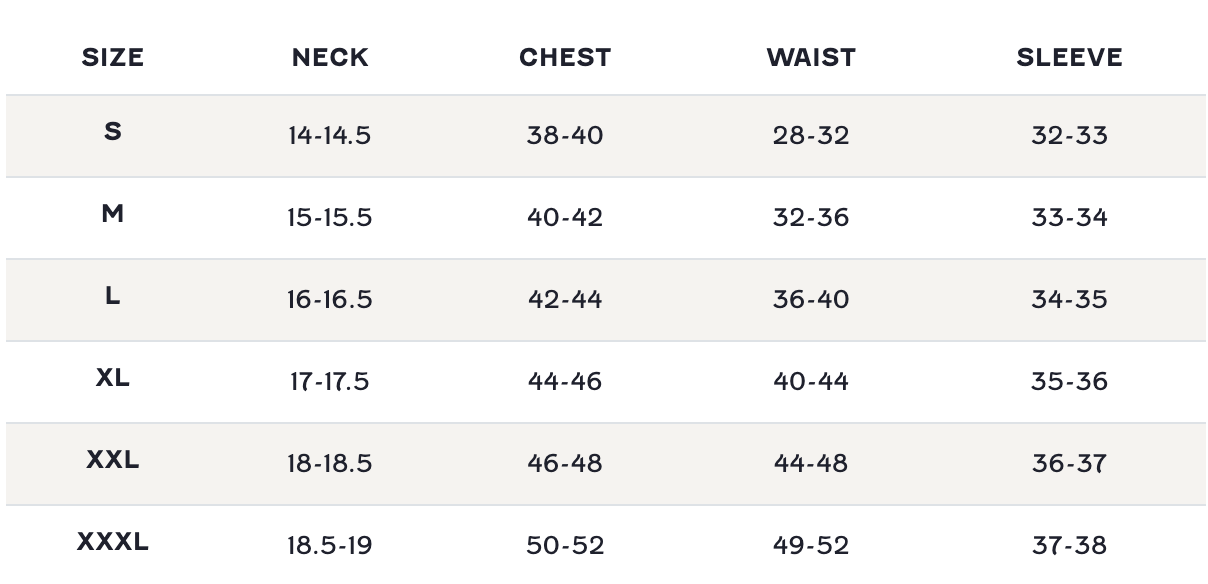1208x584 pixels.
Task: Click waist measurement 28-32 cell
Action: [x=811, y=136]
